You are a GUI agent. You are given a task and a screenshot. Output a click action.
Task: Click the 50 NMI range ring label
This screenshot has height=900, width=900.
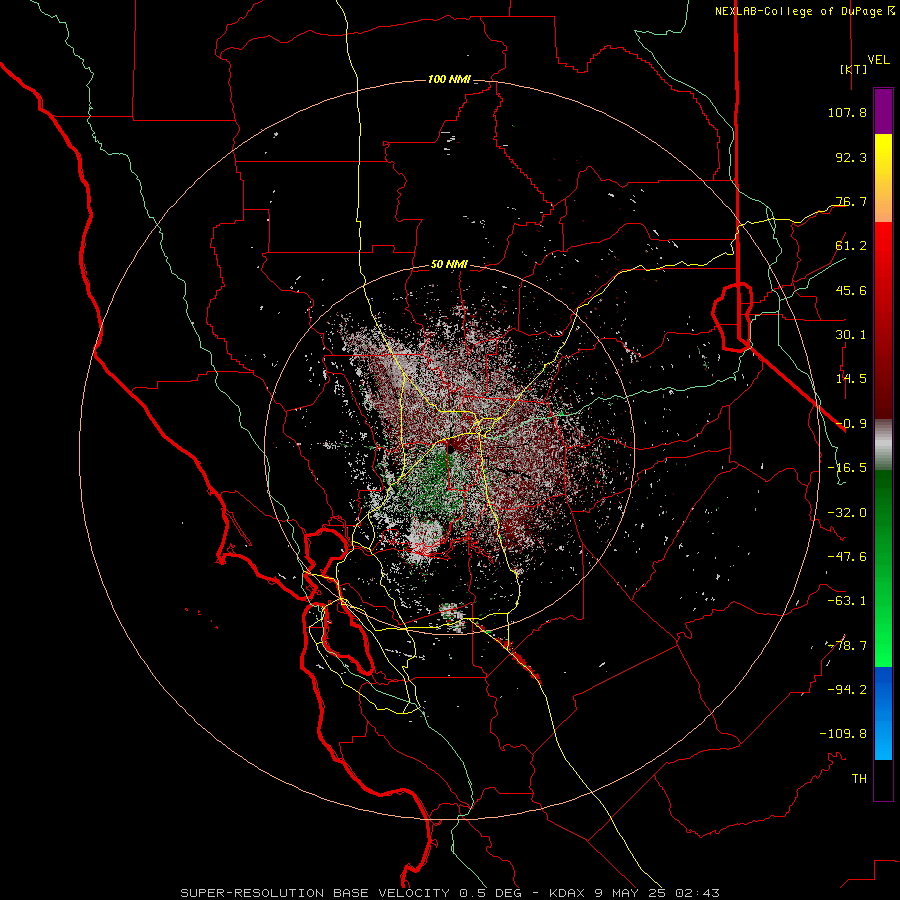[x=449, y=264]
